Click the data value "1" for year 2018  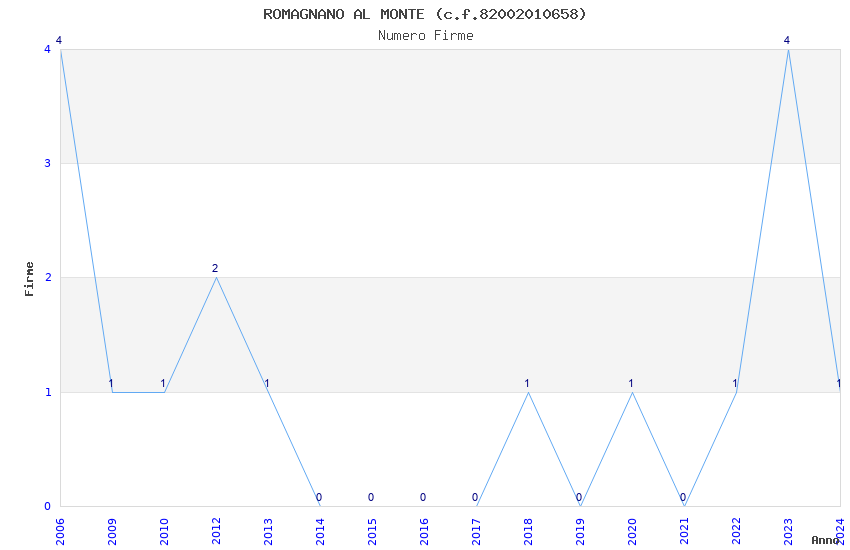click(527, 383)
